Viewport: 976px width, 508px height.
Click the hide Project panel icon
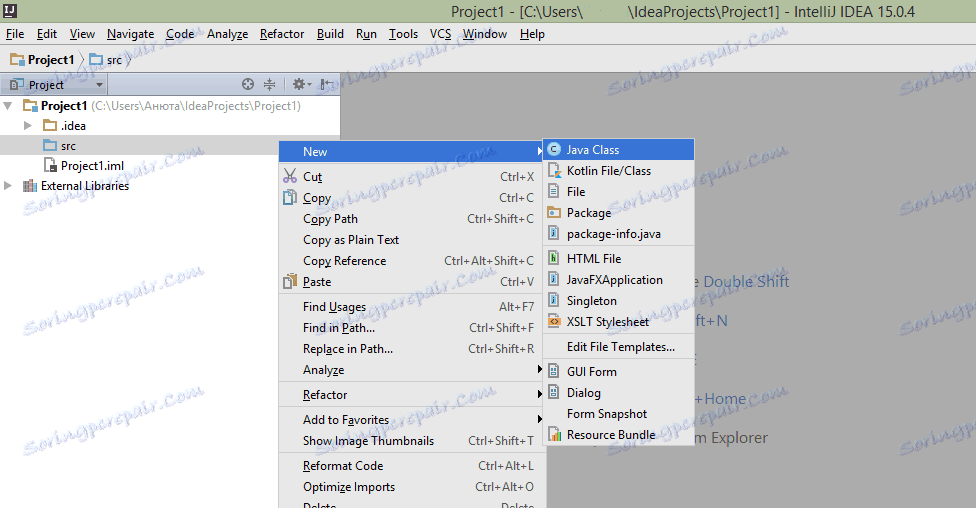[326, 84]
